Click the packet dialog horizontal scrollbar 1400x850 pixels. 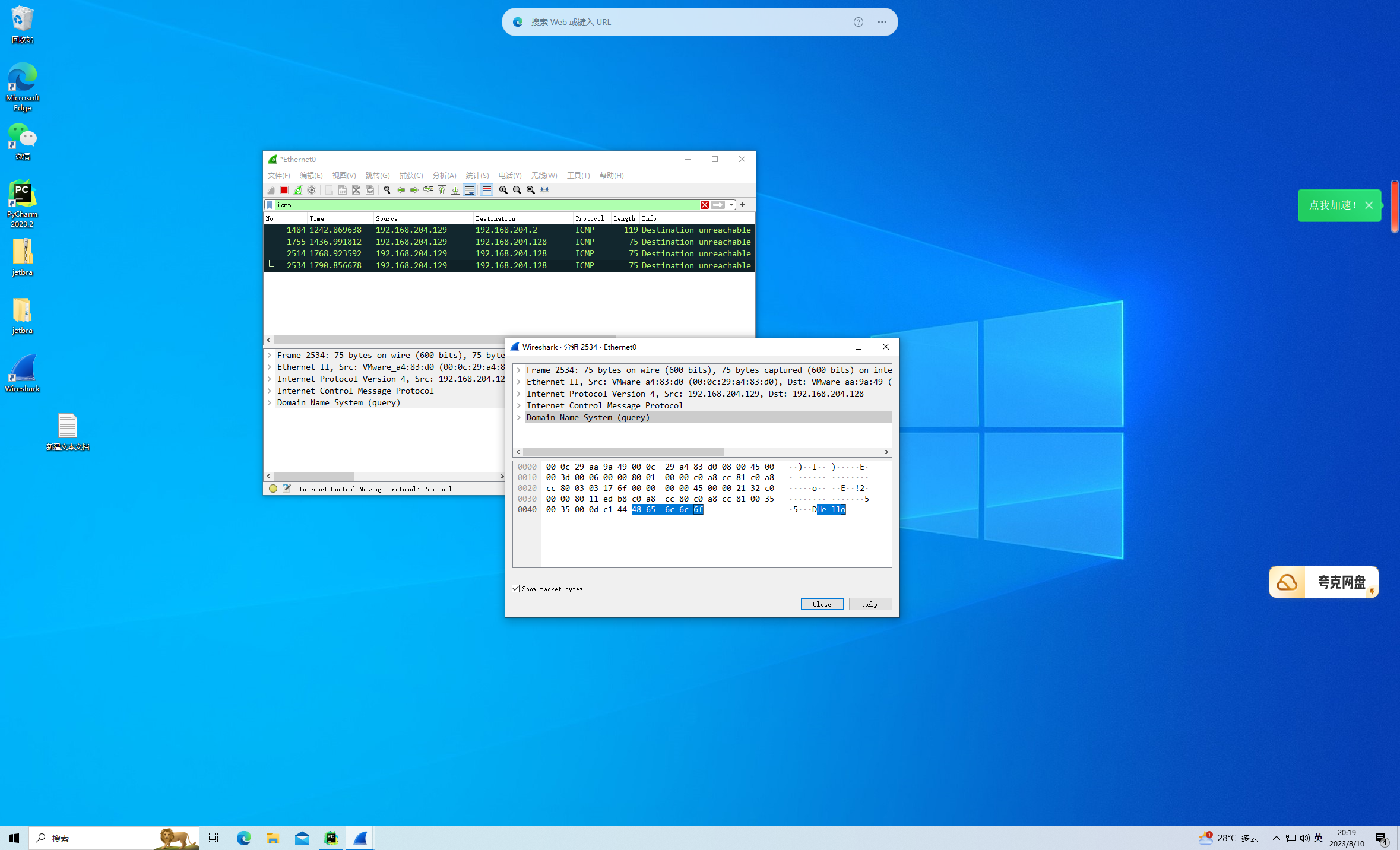[623, 452]
